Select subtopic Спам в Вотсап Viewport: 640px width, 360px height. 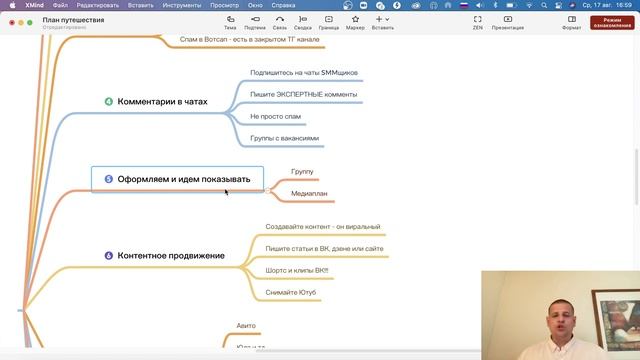[249, 39]
